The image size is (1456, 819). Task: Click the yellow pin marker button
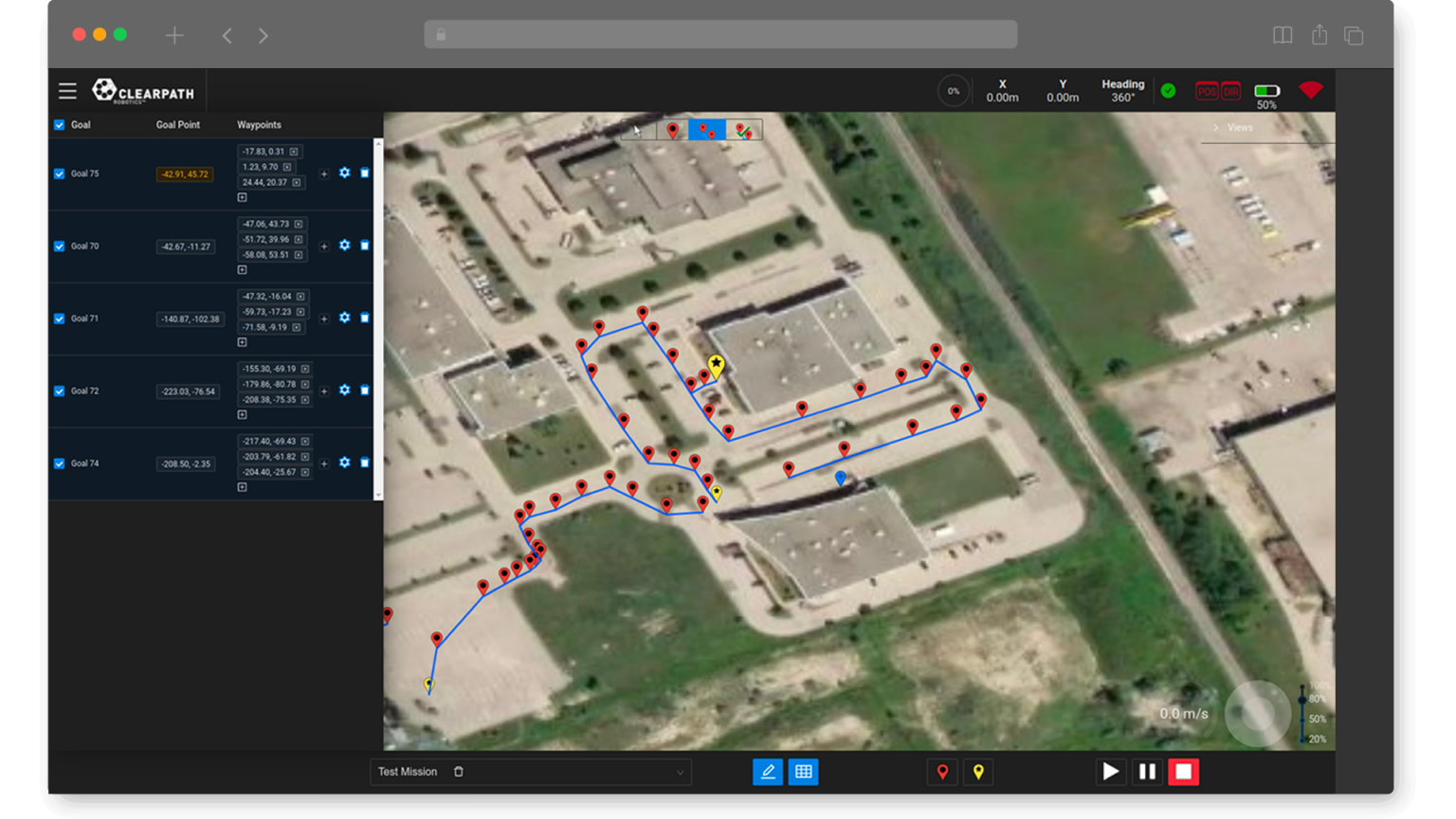[x=978, y=772]
